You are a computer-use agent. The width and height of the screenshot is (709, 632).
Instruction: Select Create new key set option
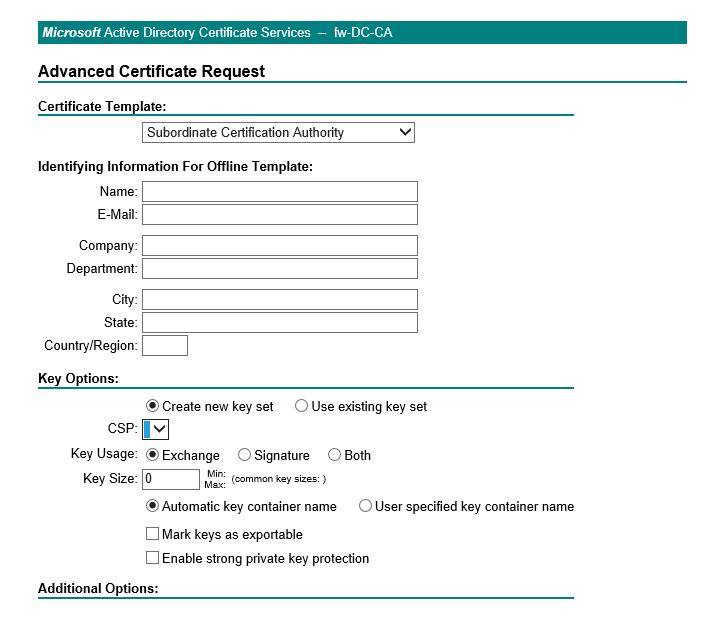coord(152,406)
